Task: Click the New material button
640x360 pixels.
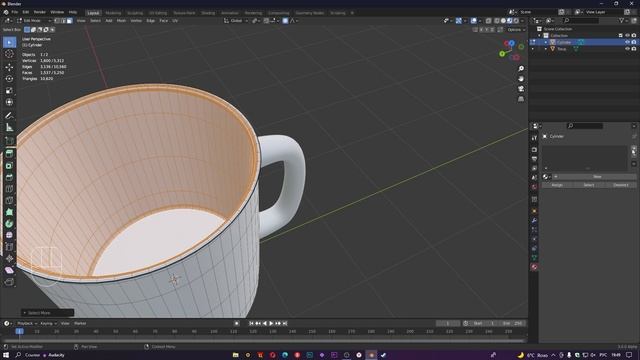Action: coord(597,176)
